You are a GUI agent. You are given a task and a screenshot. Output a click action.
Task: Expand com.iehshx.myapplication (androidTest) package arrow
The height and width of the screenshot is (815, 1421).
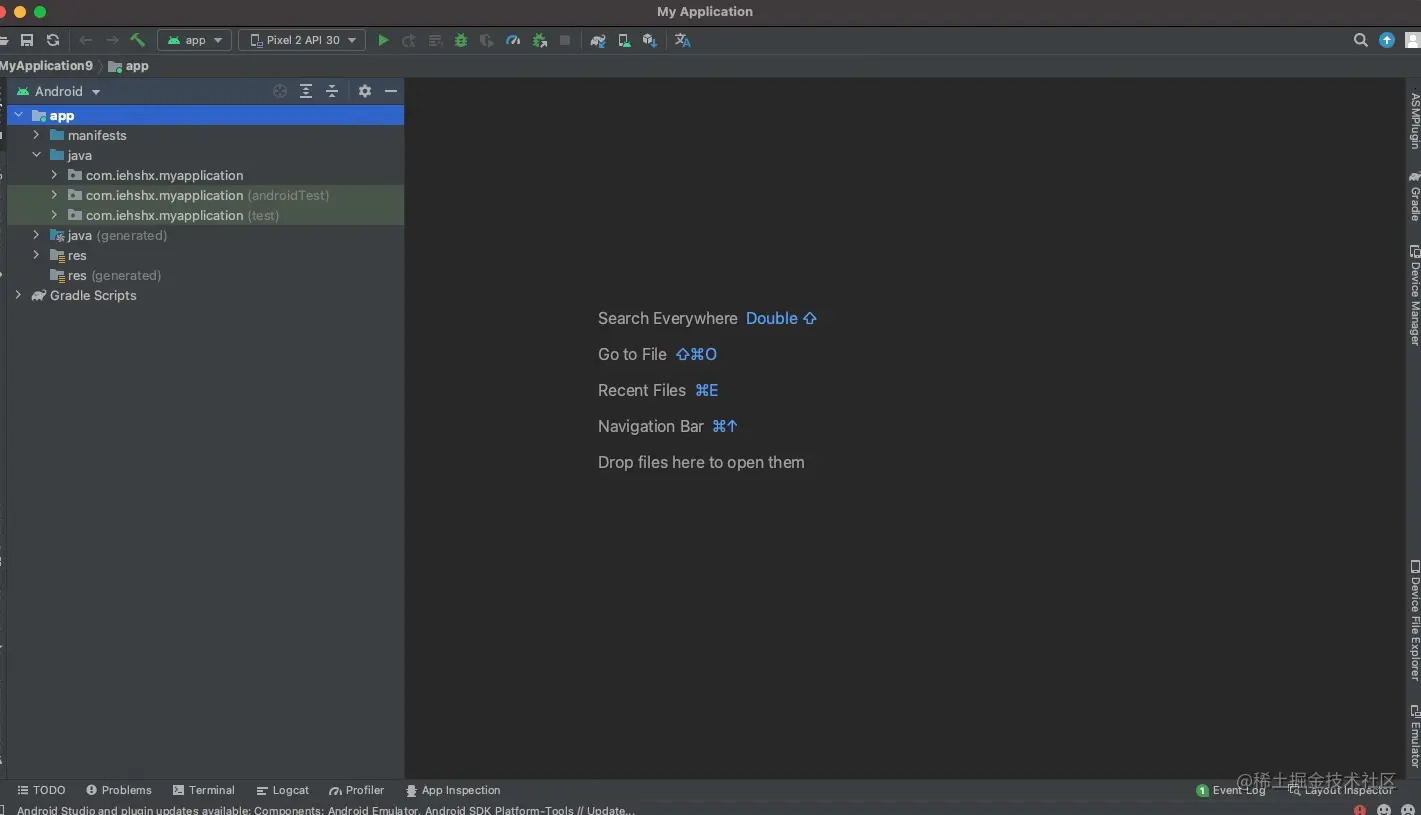pos(54,195)
